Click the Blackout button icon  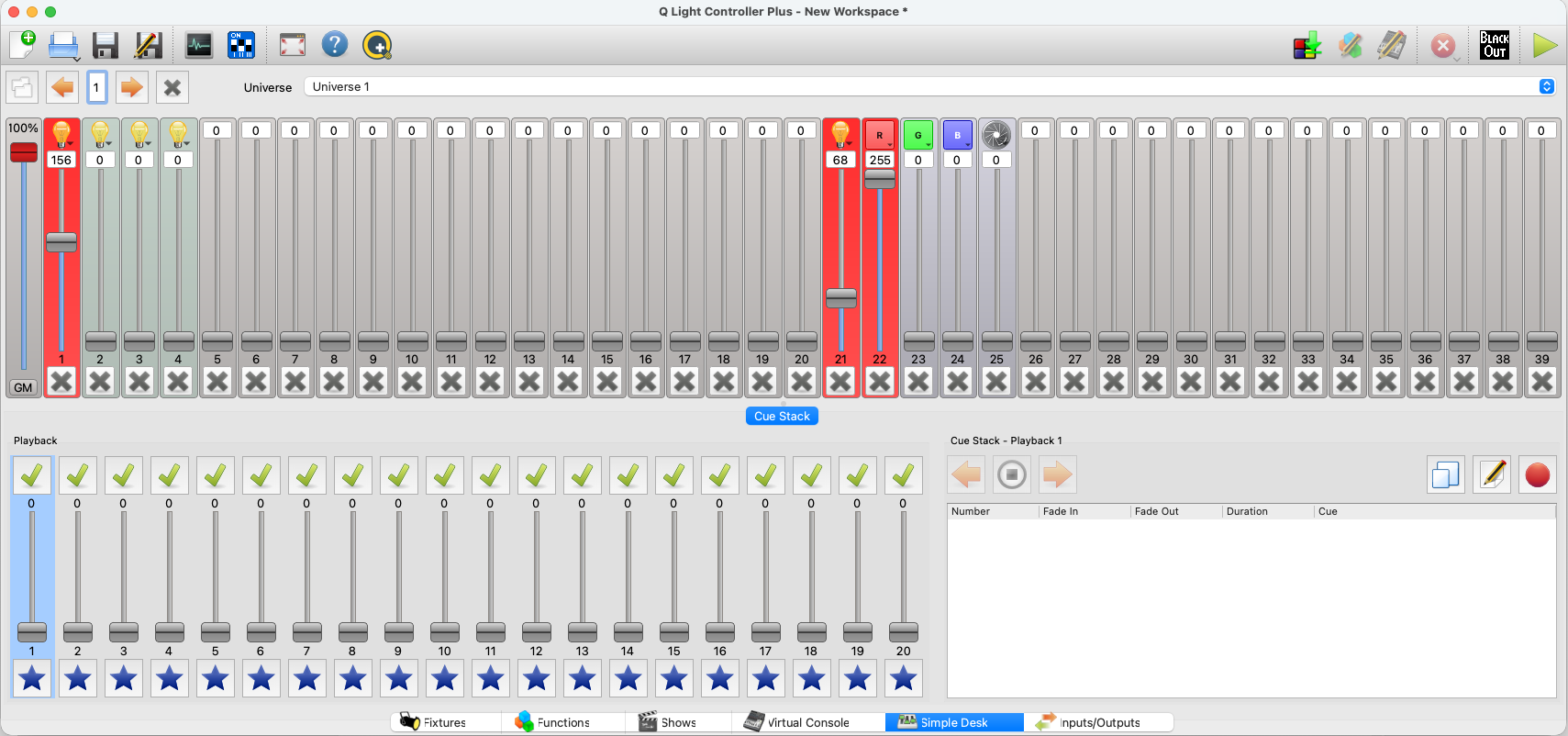[x=1495, y=45]
